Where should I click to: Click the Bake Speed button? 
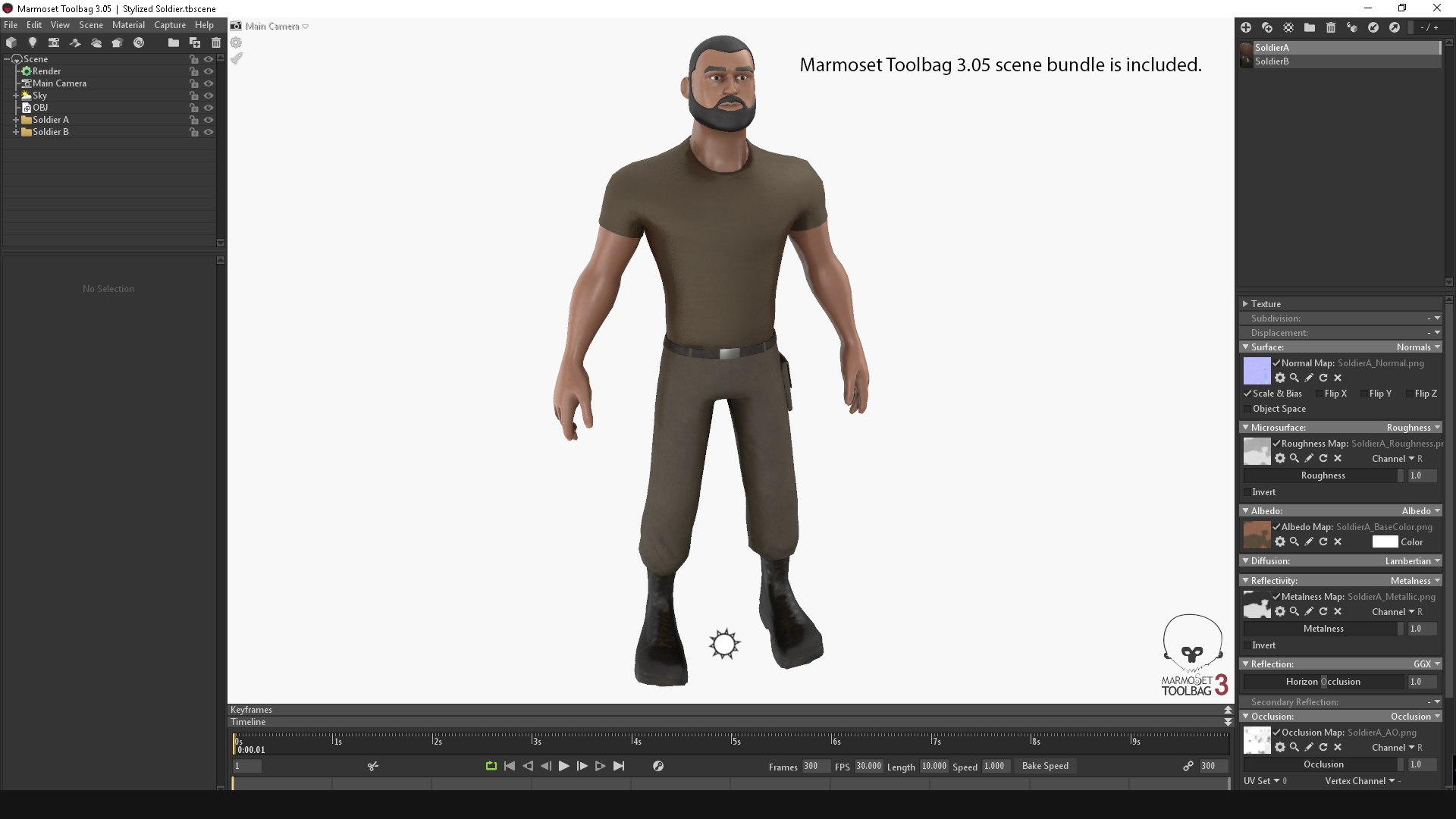[x=1045, y=766]
